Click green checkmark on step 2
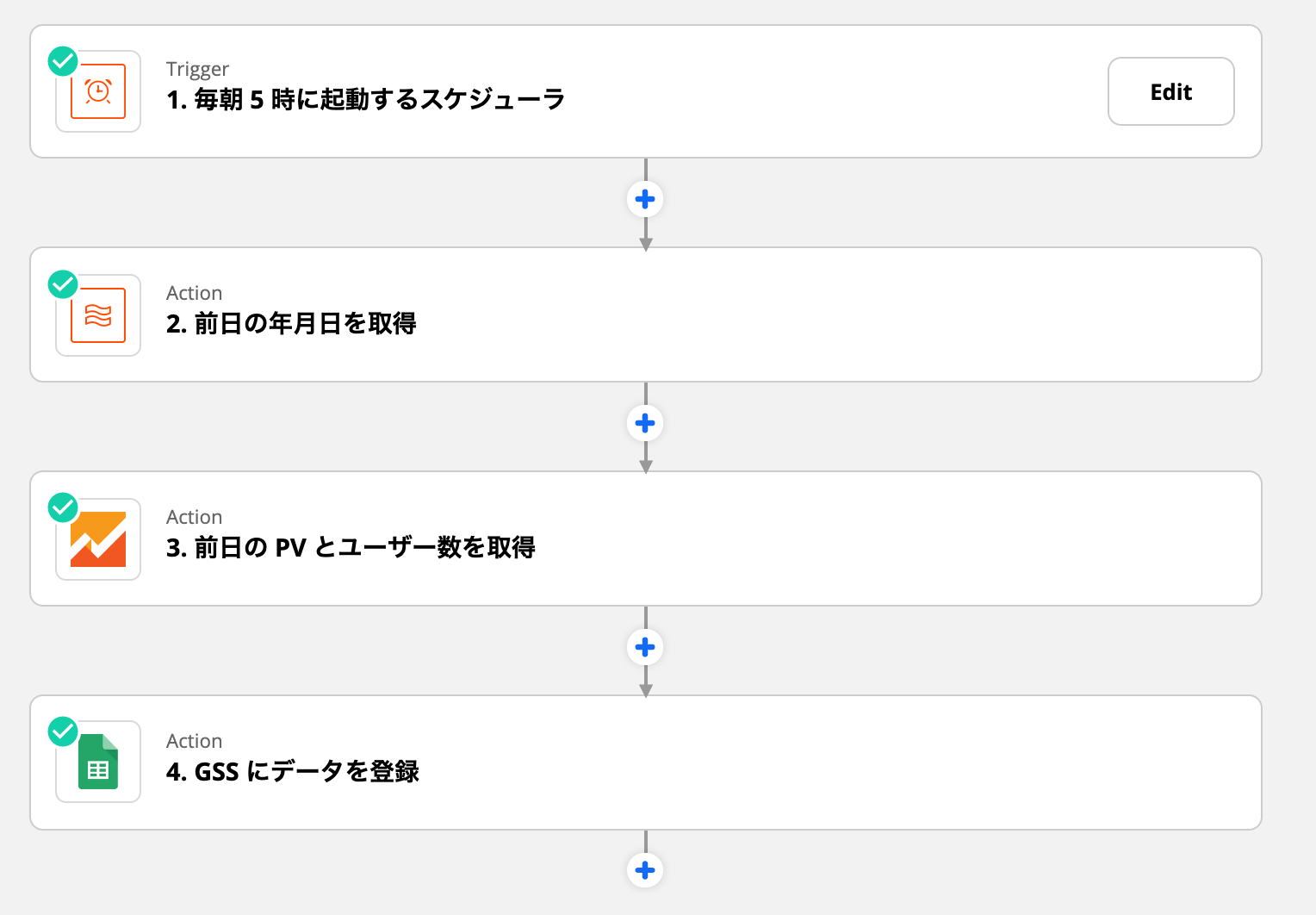The width and height of the screenshot is (1316, 915). (x=63, y=284)
